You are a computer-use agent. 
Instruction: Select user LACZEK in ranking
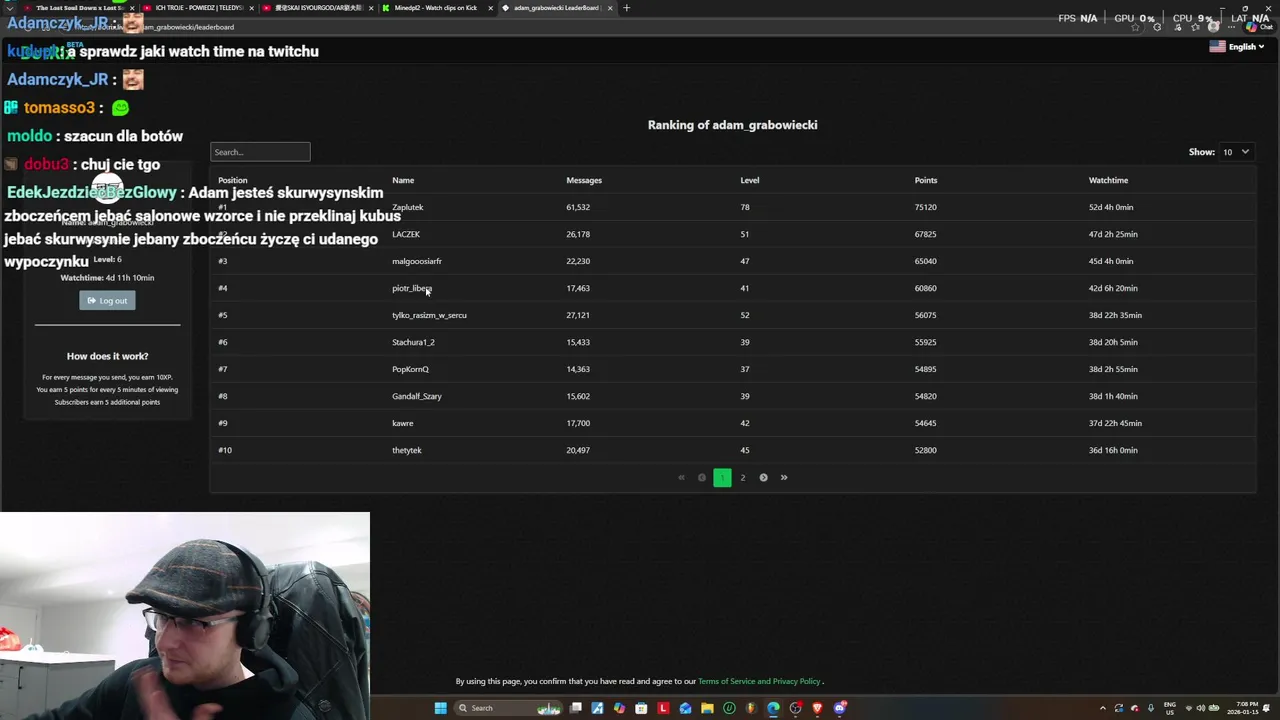pyautogui.click(x=406, y=234)
